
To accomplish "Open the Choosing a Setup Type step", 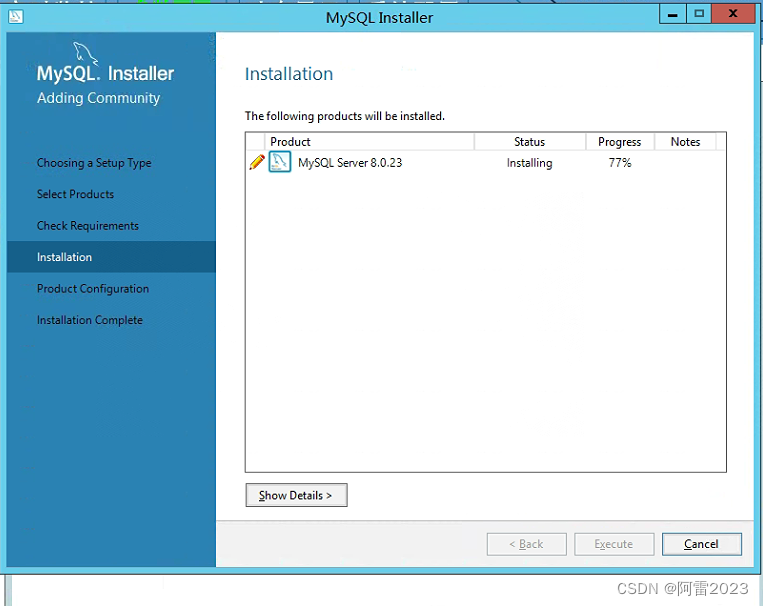I will coord(94,163).
